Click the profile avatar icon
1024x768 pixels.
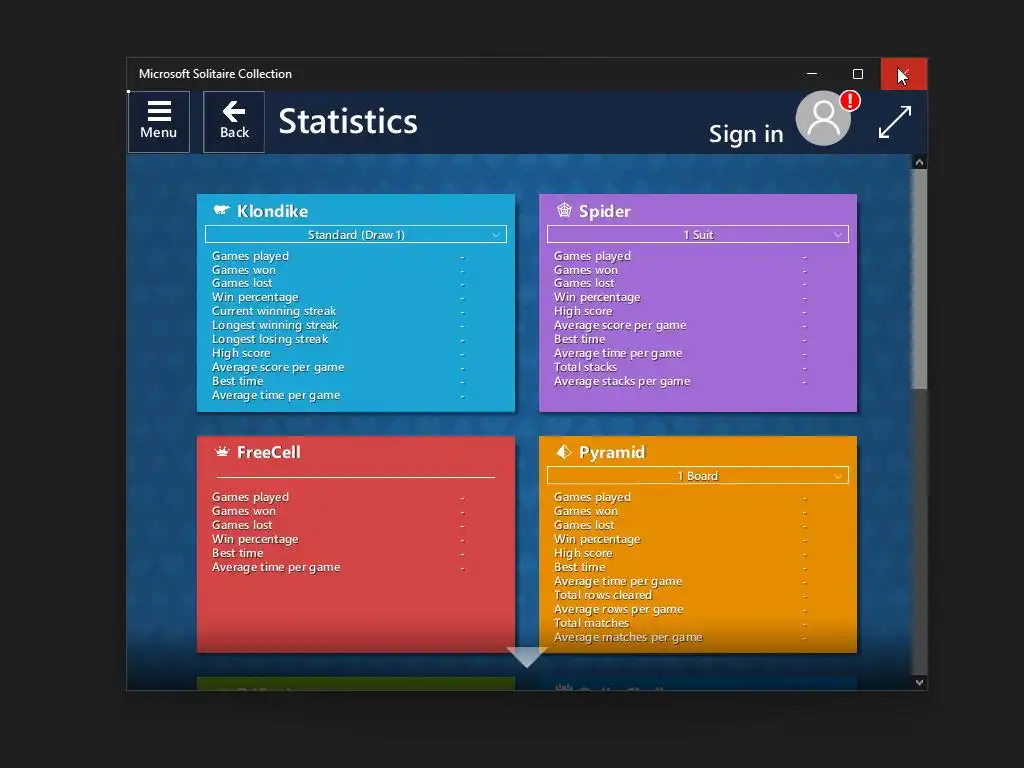coord(823,118)
